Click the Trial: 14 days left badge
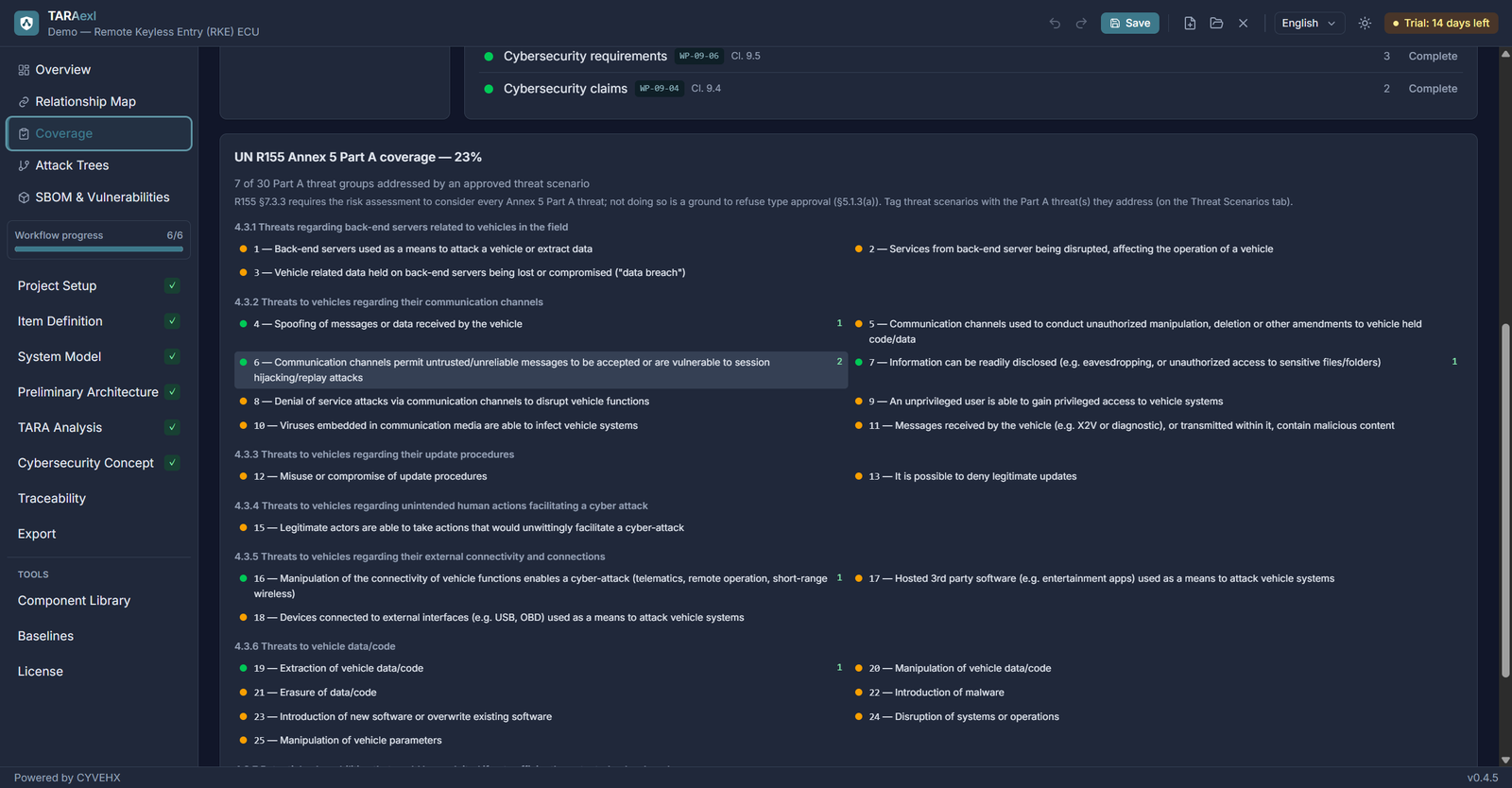The height and width of the screenshot is (788, 1512). coord(1441,23)
